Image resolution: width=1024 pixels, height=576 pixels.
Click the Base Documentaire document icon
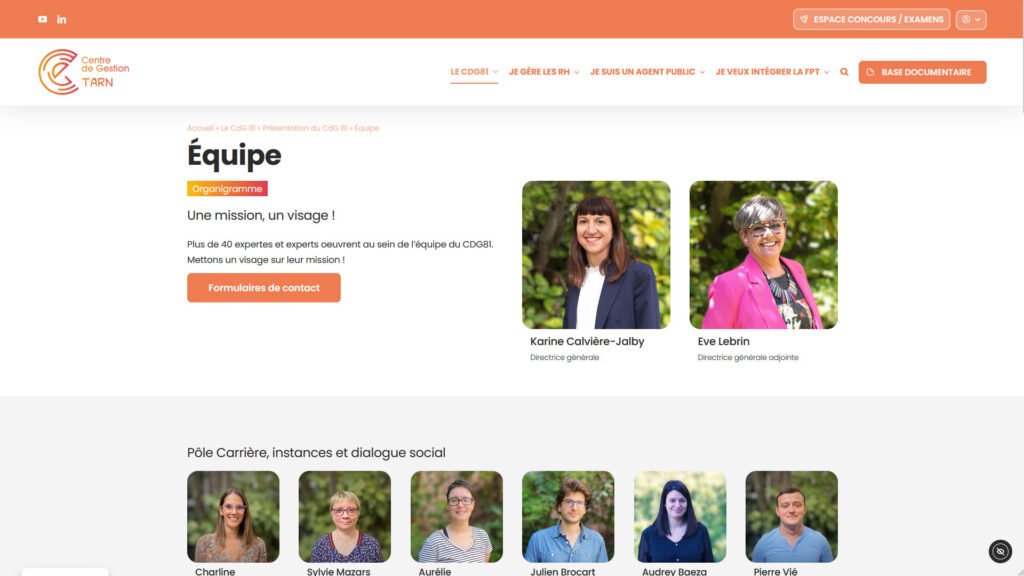pos(870,72)
